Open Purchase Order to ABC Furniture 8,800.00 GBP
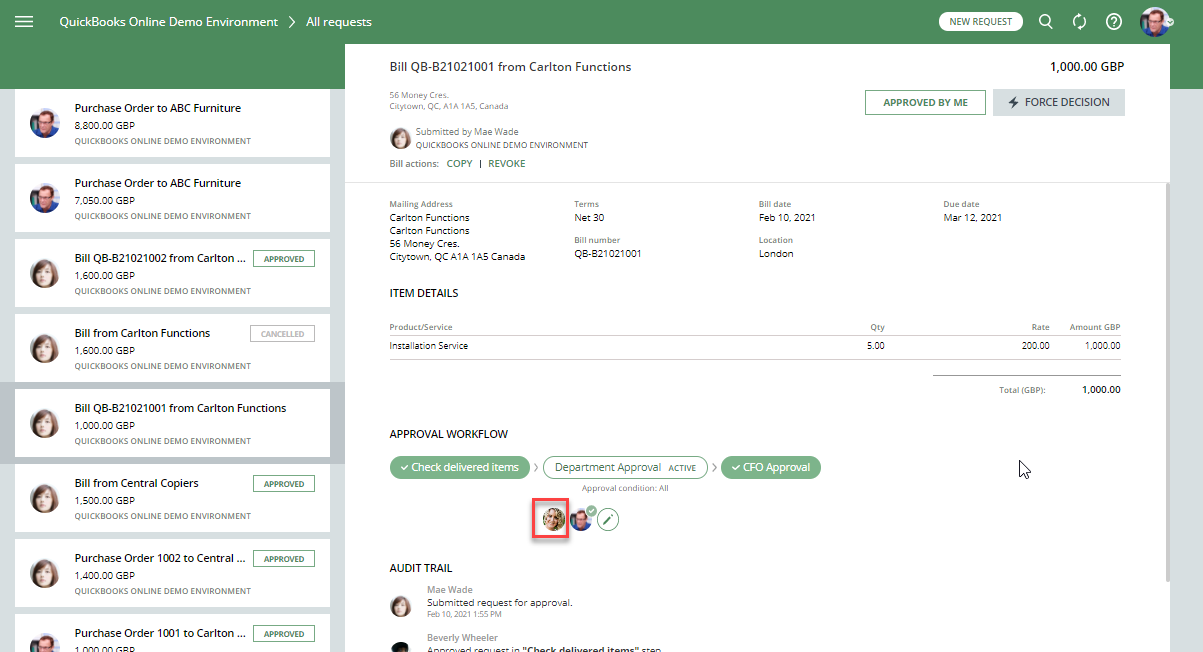1203x652 pixels. pos(172,123)
